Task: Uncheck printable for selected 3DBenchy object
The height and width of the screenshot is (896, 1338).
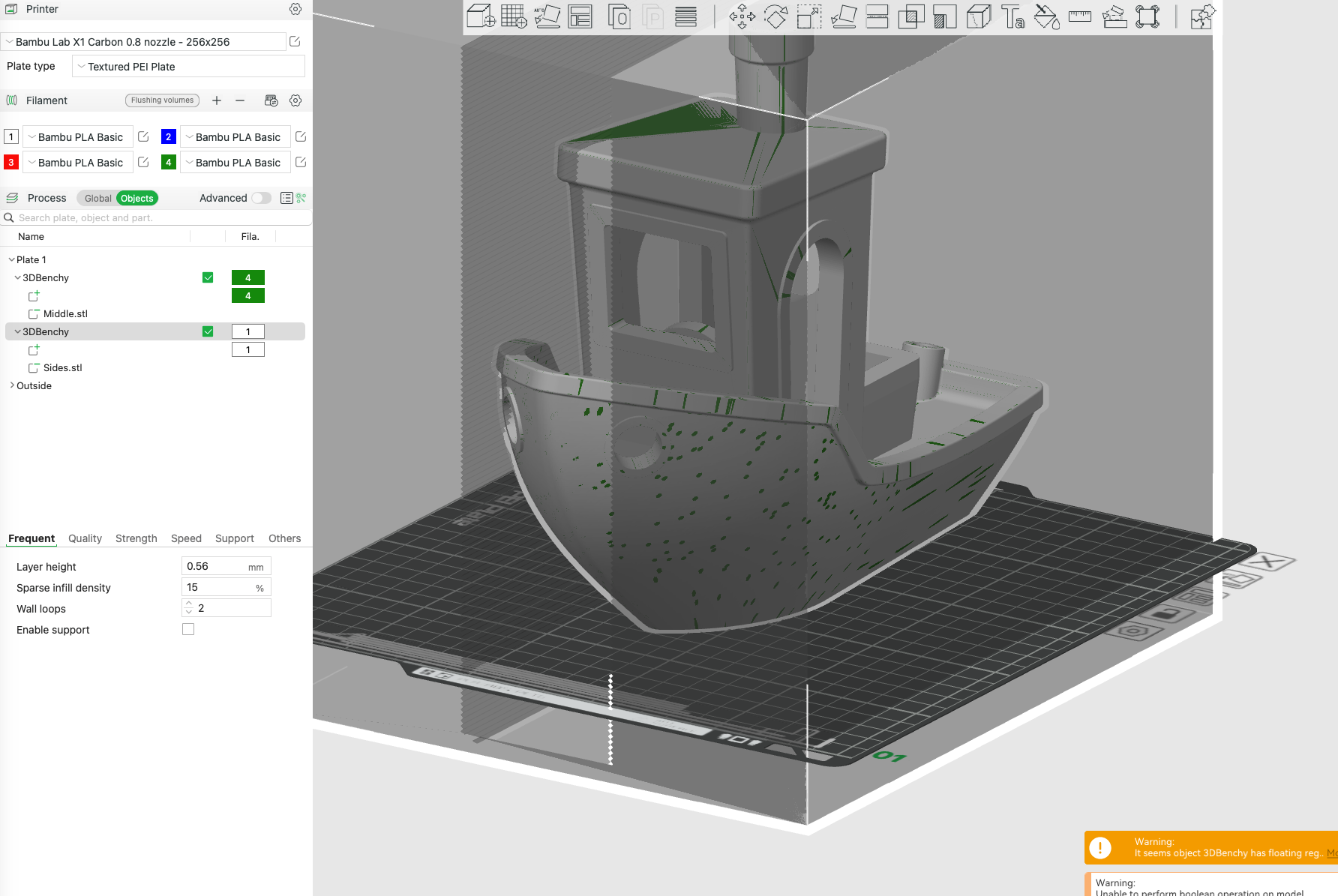Action: [208, 331]
